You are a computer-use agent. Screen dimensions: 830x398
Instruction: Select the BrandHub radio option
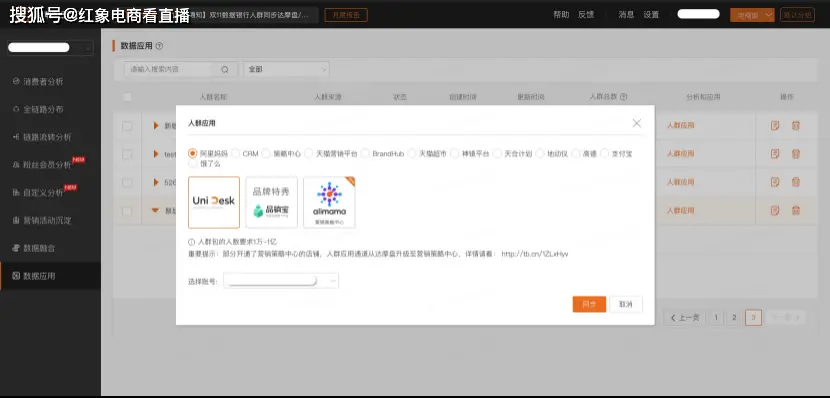coord(365,153)
